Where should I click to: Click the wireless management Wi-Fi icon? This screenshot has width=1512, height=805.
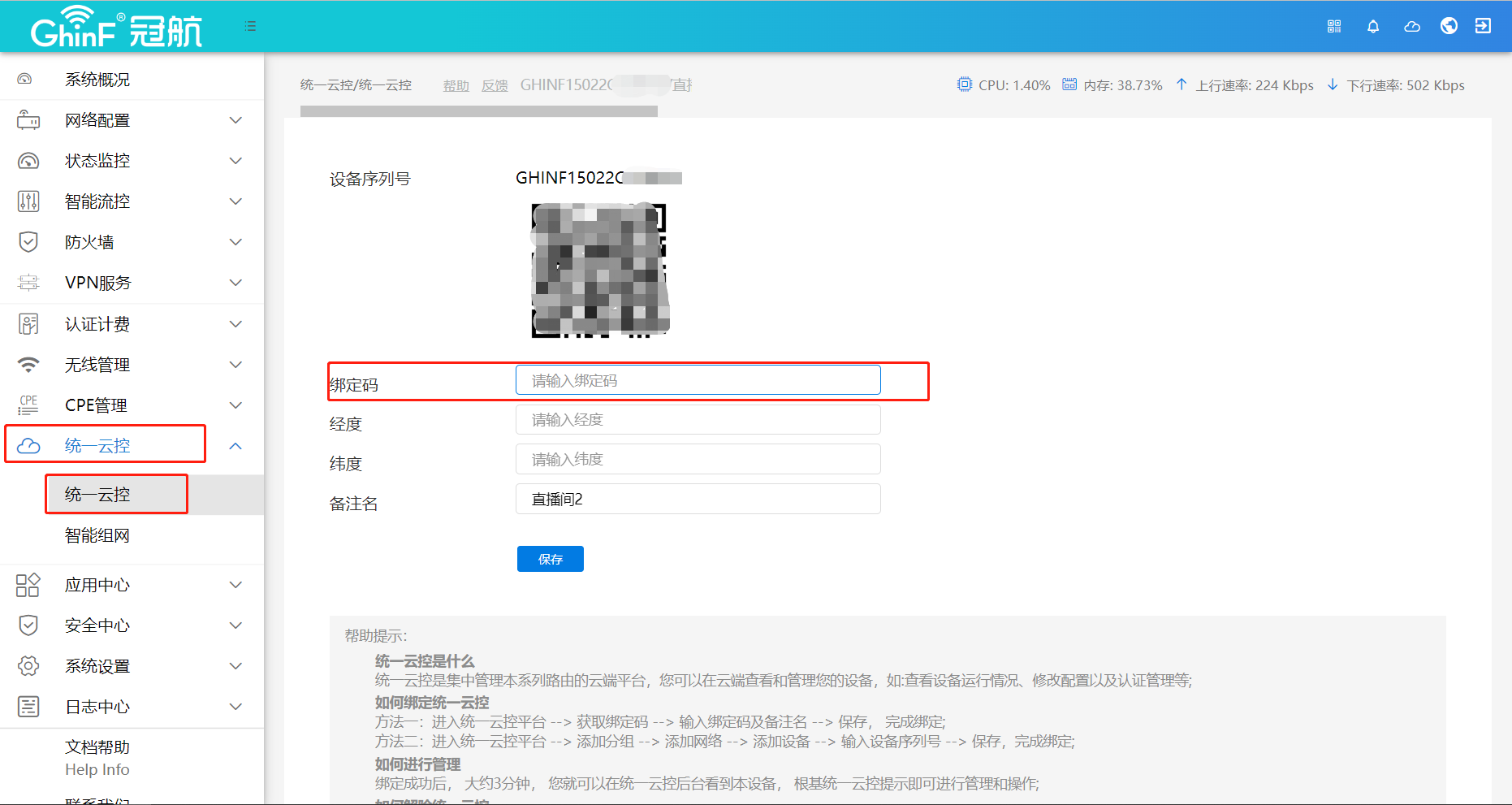coord(28,365)
